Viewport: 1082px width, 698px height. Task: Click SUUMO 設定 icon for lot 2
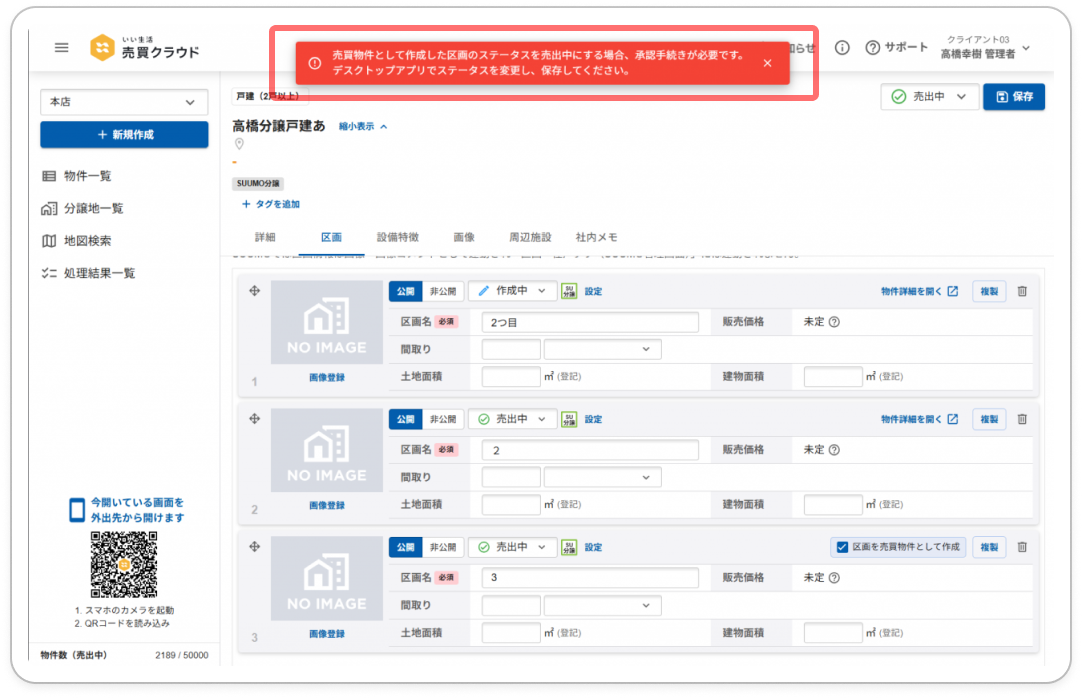(569, 419)
